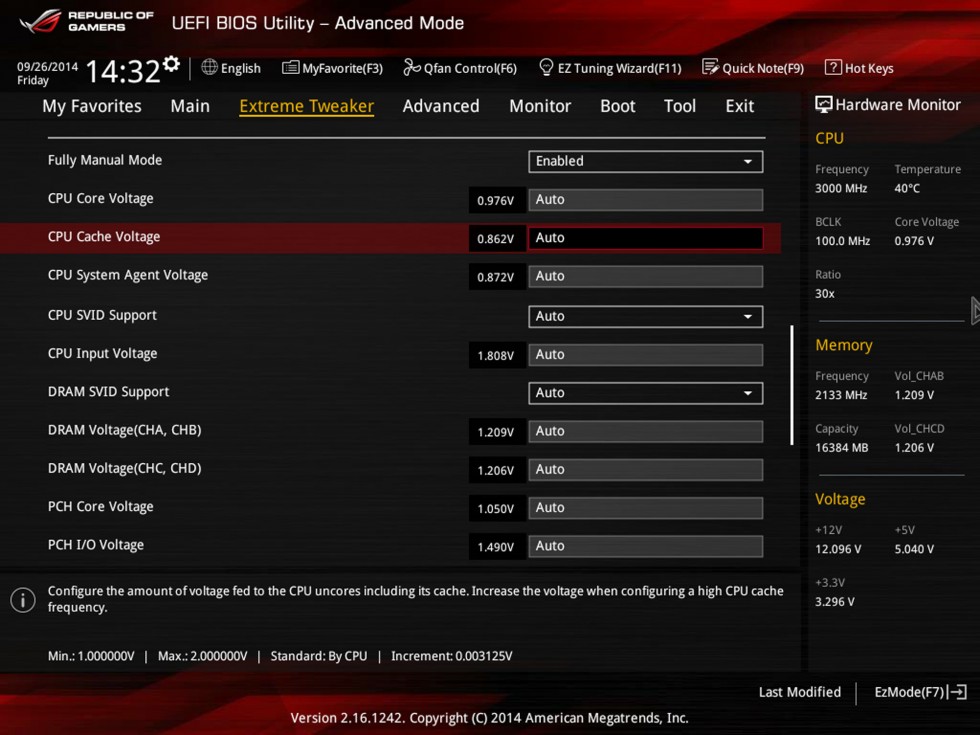This screenshot has height=735, width=980.
Task: Click the info icon next to voltage description
Action: pyautogui.click(x=22, y=600)
